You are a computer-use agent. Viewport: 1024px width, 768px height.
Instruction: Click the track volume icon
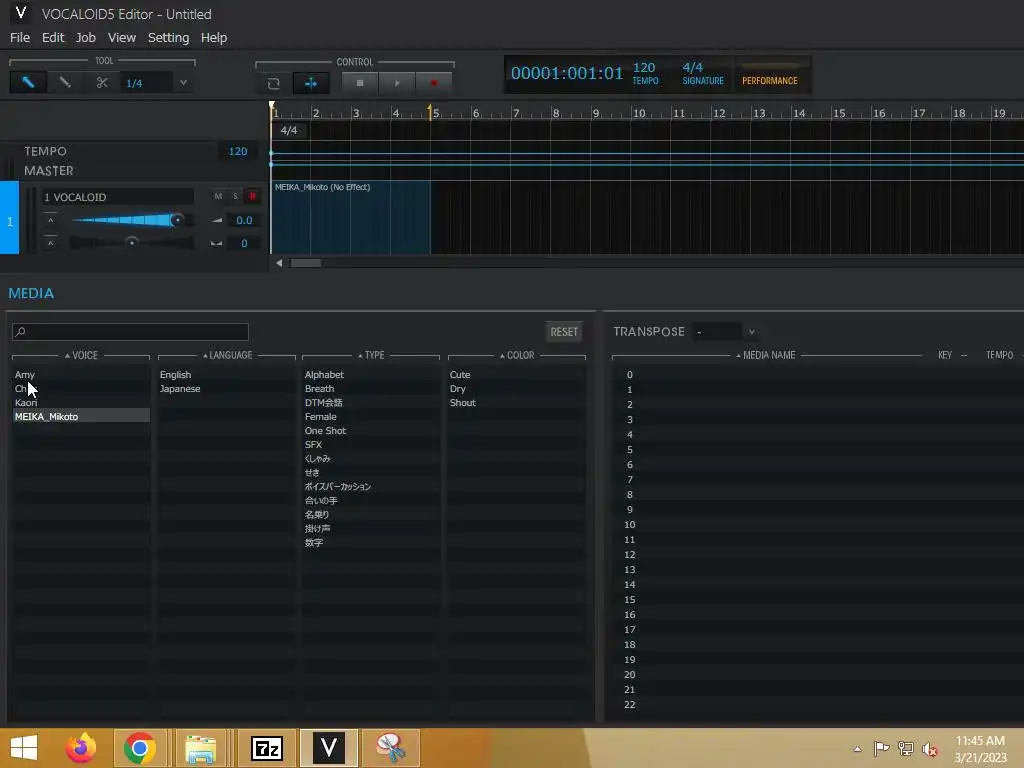pos(217,221)
